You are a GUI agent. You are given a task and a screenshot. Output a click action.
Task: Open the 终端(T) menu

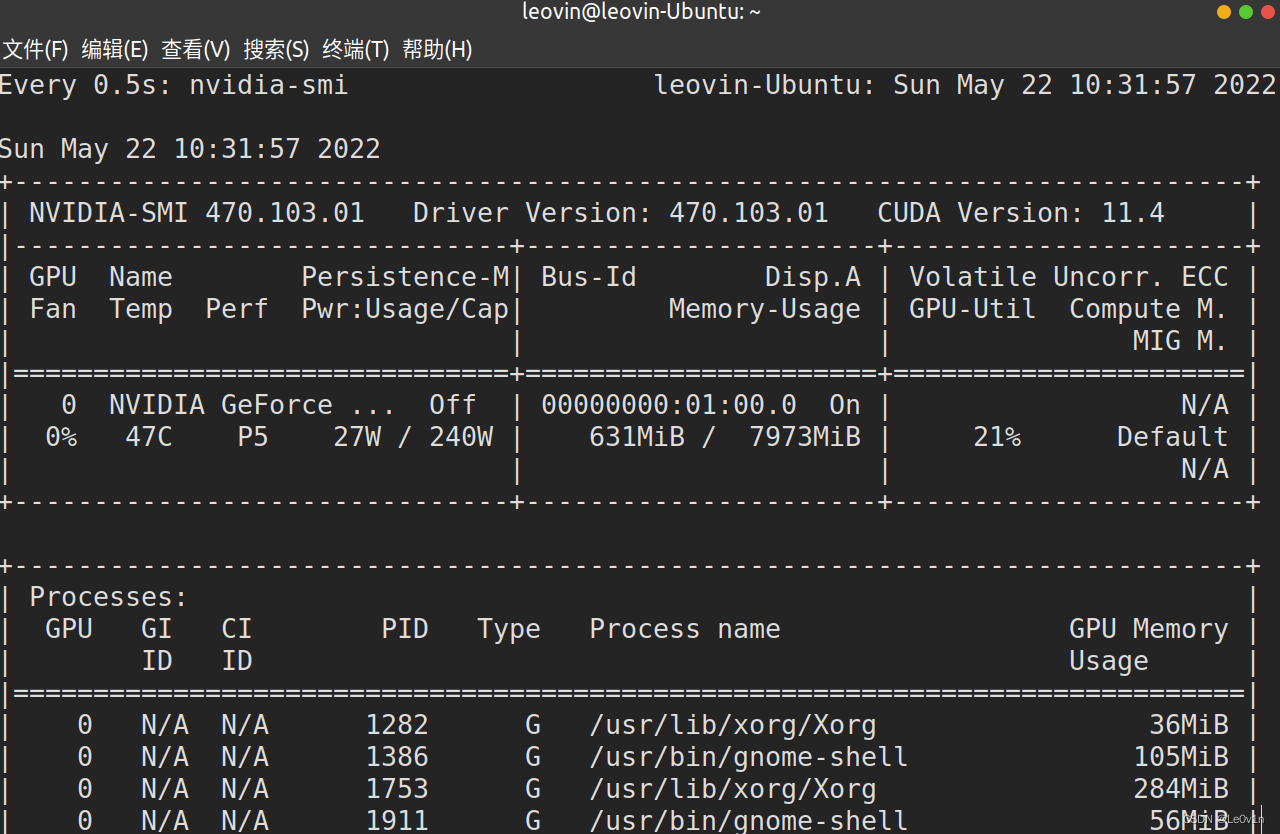click(356, 49)
